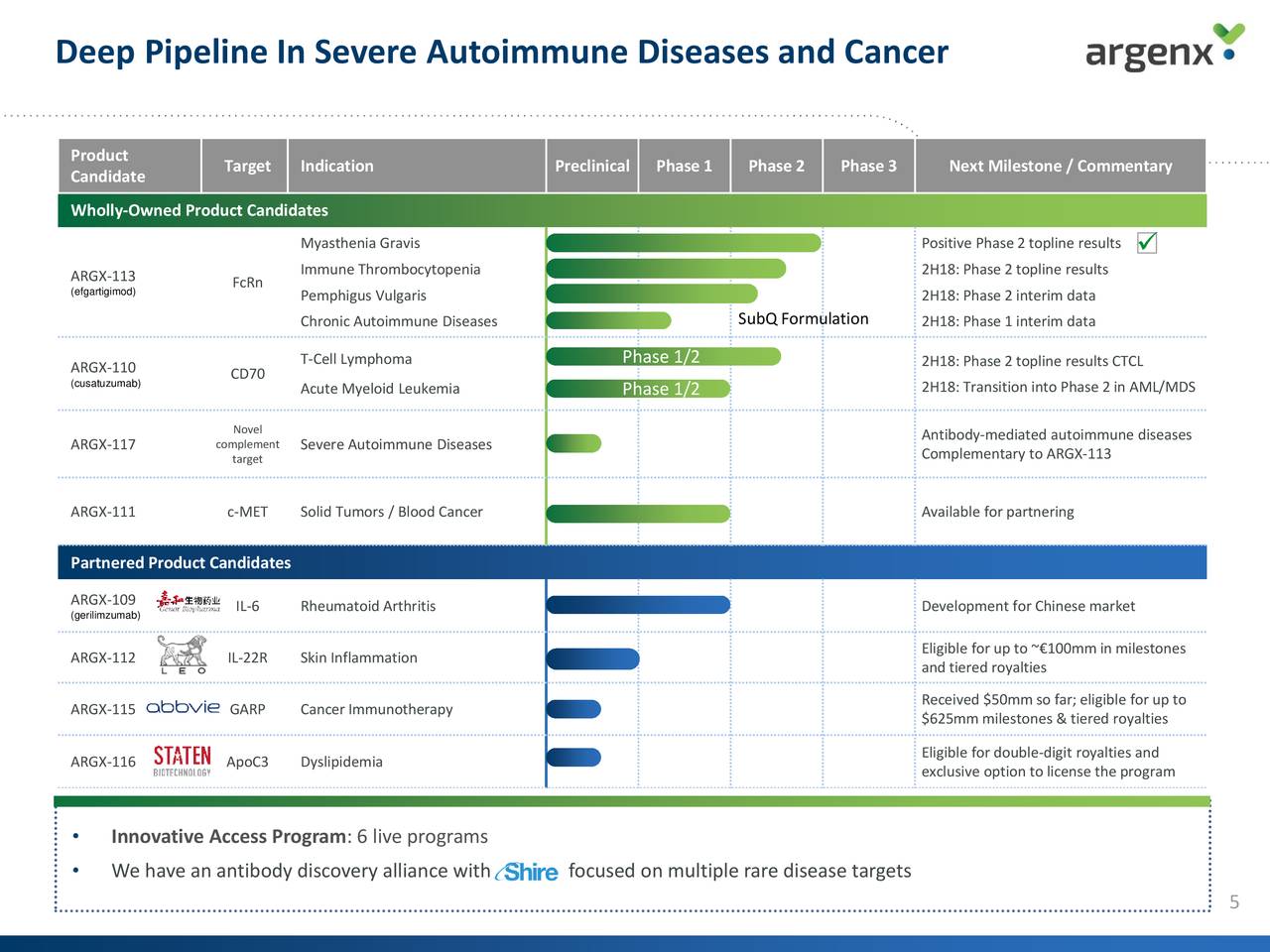This screenshot has width=1270, height=952.
Task: Click the Acute Myeloid Leukemia Phase 1/2 bar
Action: click(x=638, y=389)
